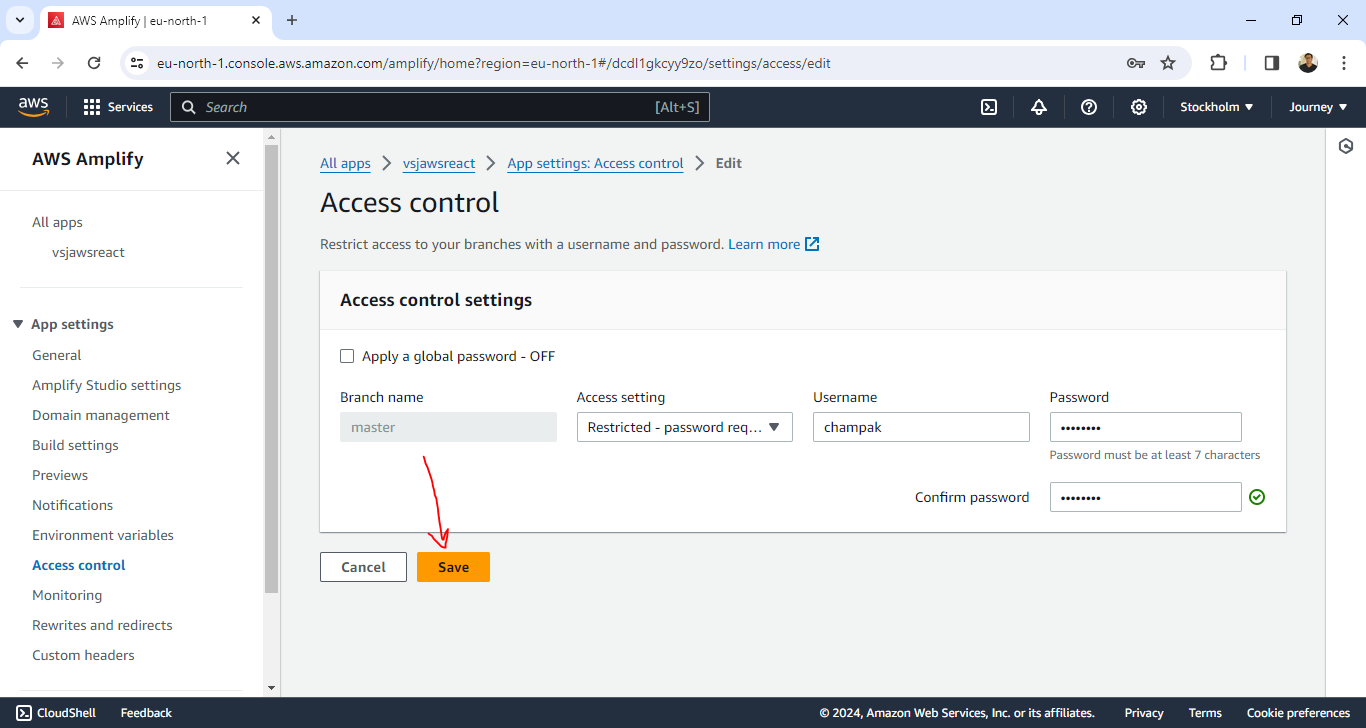Bookmark this page with star icon

click(1168, 63)
